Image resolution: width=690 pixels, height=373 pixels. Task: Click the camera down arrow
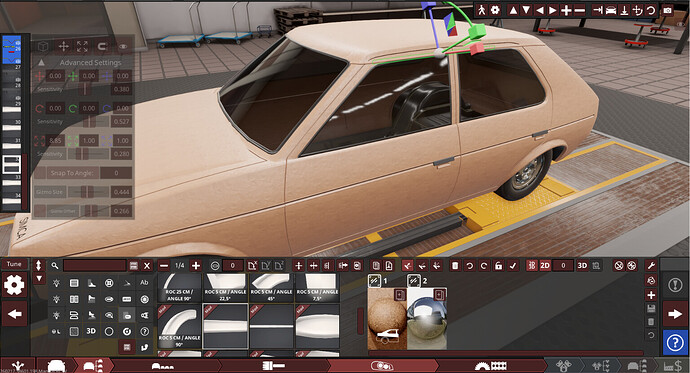pos(526,10)
